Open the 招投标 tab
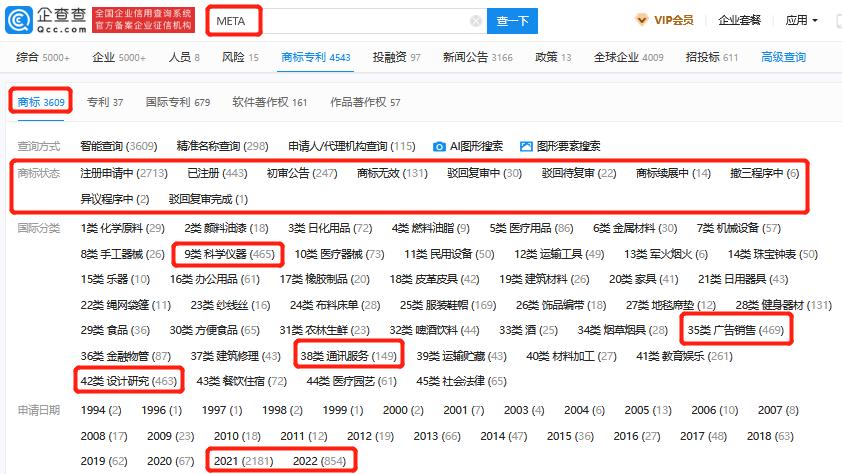 (712, 57)
